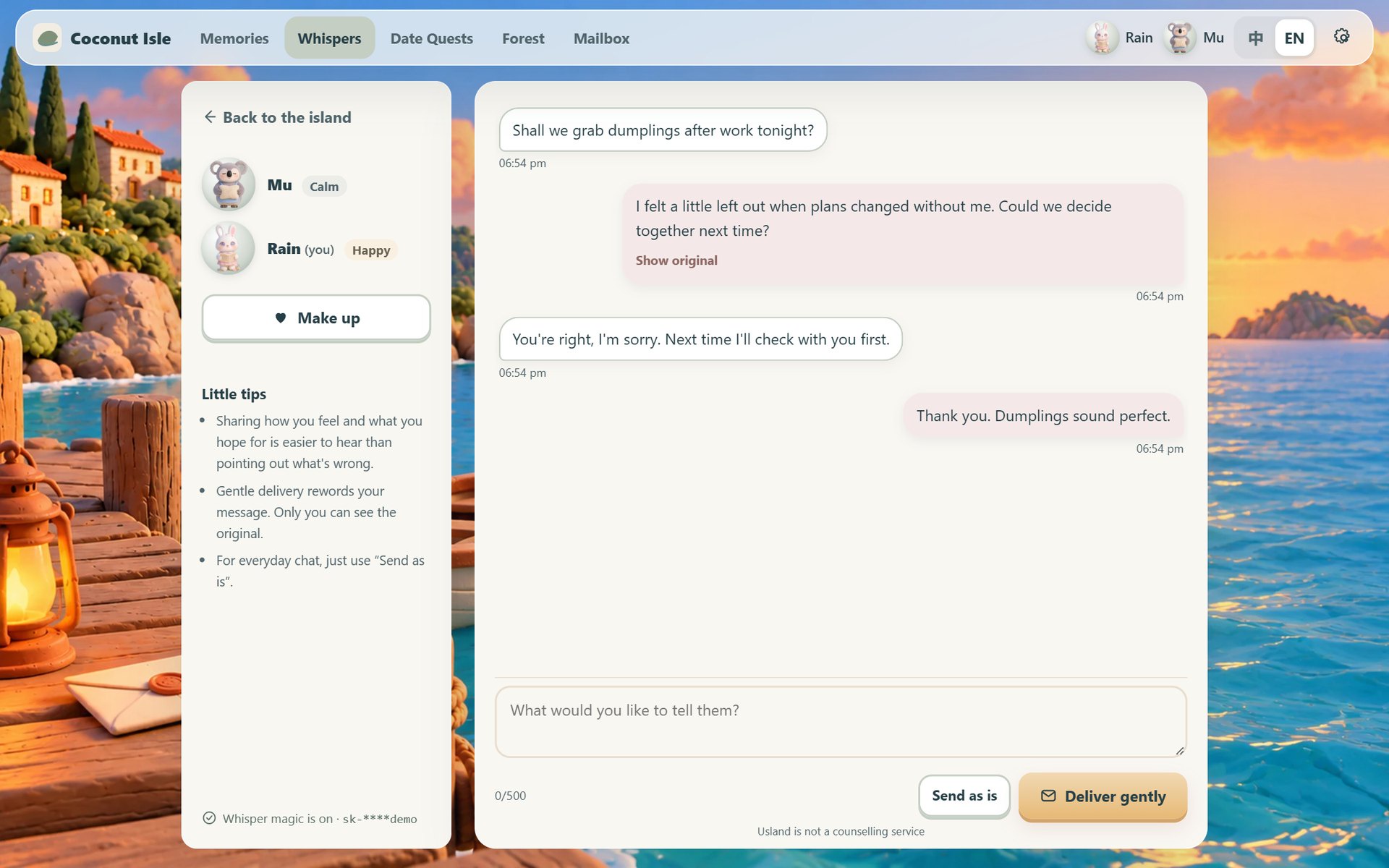This screenshot has width=1389, height=868.
Task: Click Rain's bunny avatar in sidebar
Action: tap(229, 248)
